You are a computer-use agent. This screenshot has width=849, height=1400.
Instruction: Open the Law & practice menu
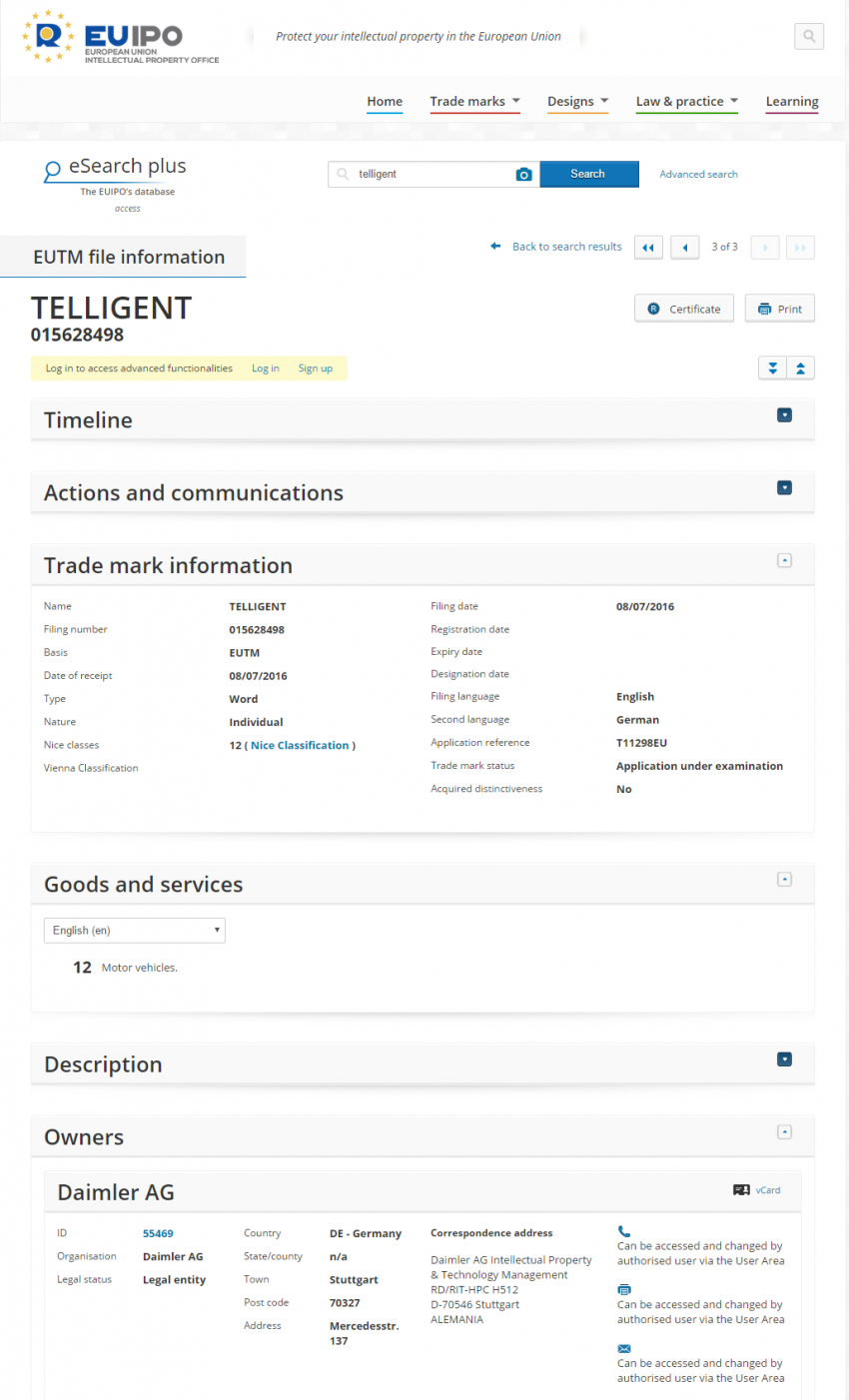point(687,102)
